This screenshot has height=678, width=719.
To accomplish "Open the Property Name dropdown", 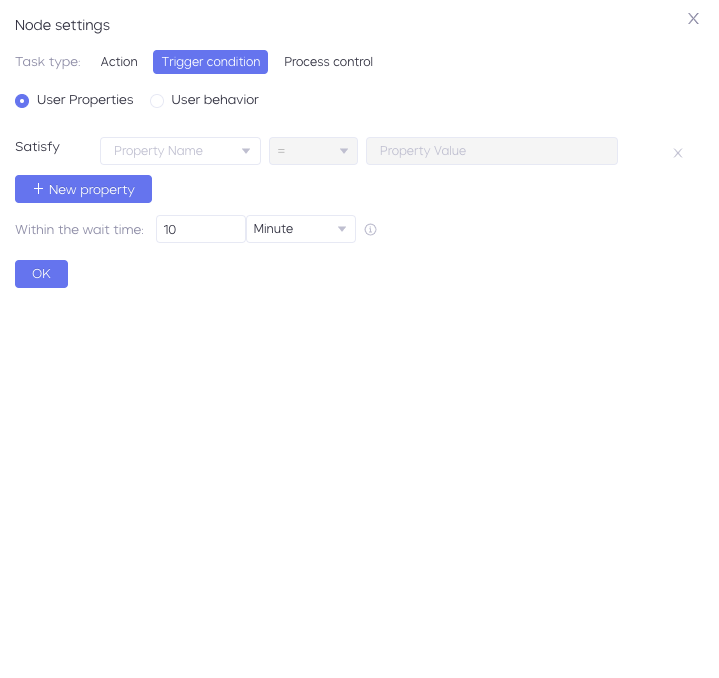I will [180, 151].
